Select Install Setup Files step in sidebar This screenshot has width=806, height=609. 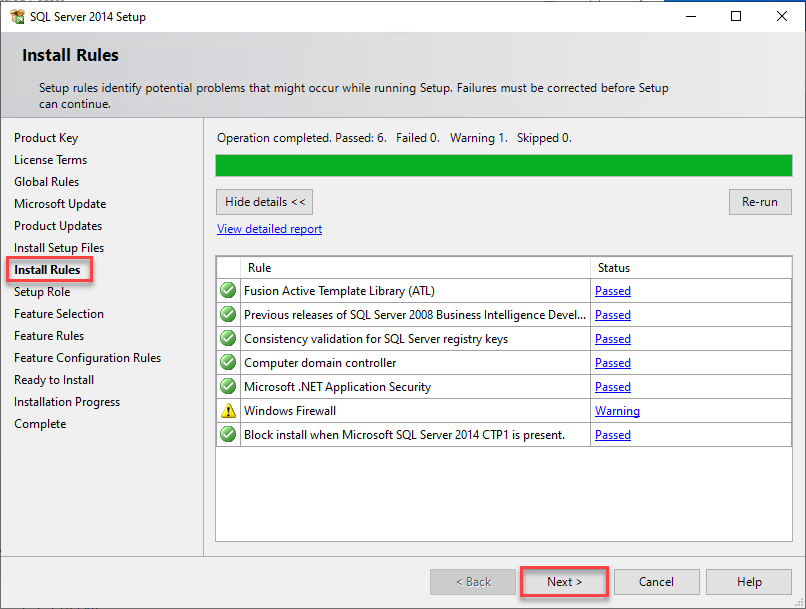pyautogui.click(x=59, y=248)
